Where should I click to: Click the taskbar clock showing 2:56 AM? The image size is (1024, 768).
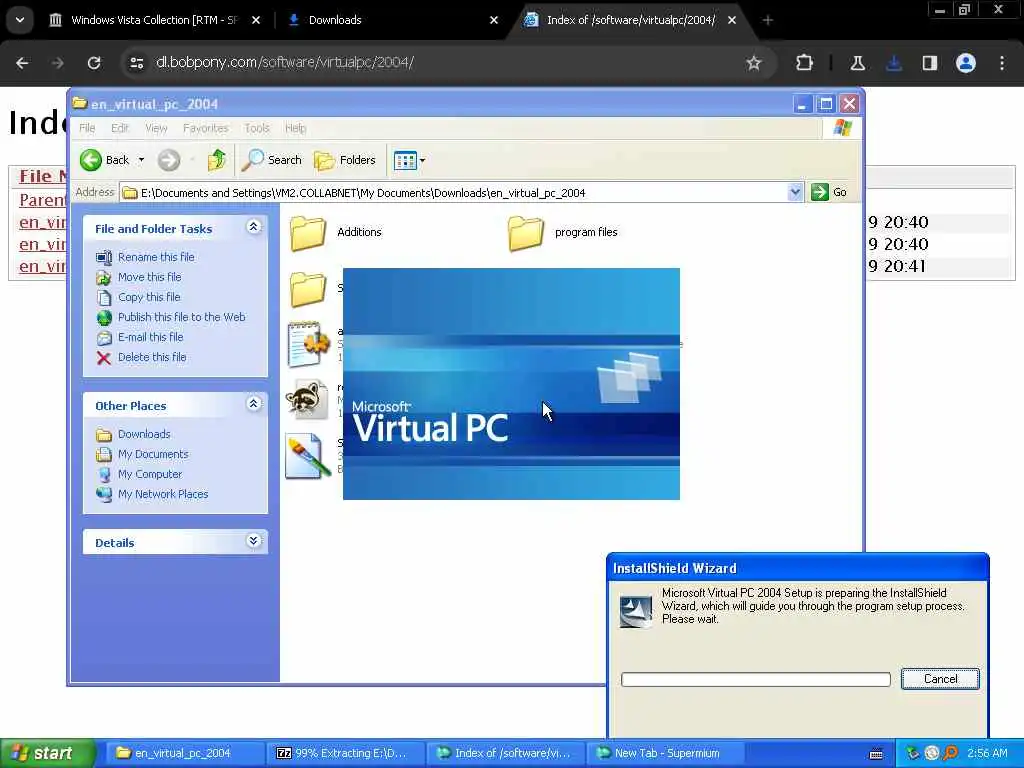pos(987,753)
